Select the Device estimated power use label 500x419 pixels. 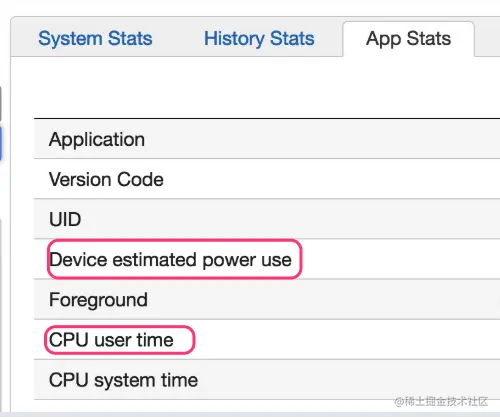point(170,259)
